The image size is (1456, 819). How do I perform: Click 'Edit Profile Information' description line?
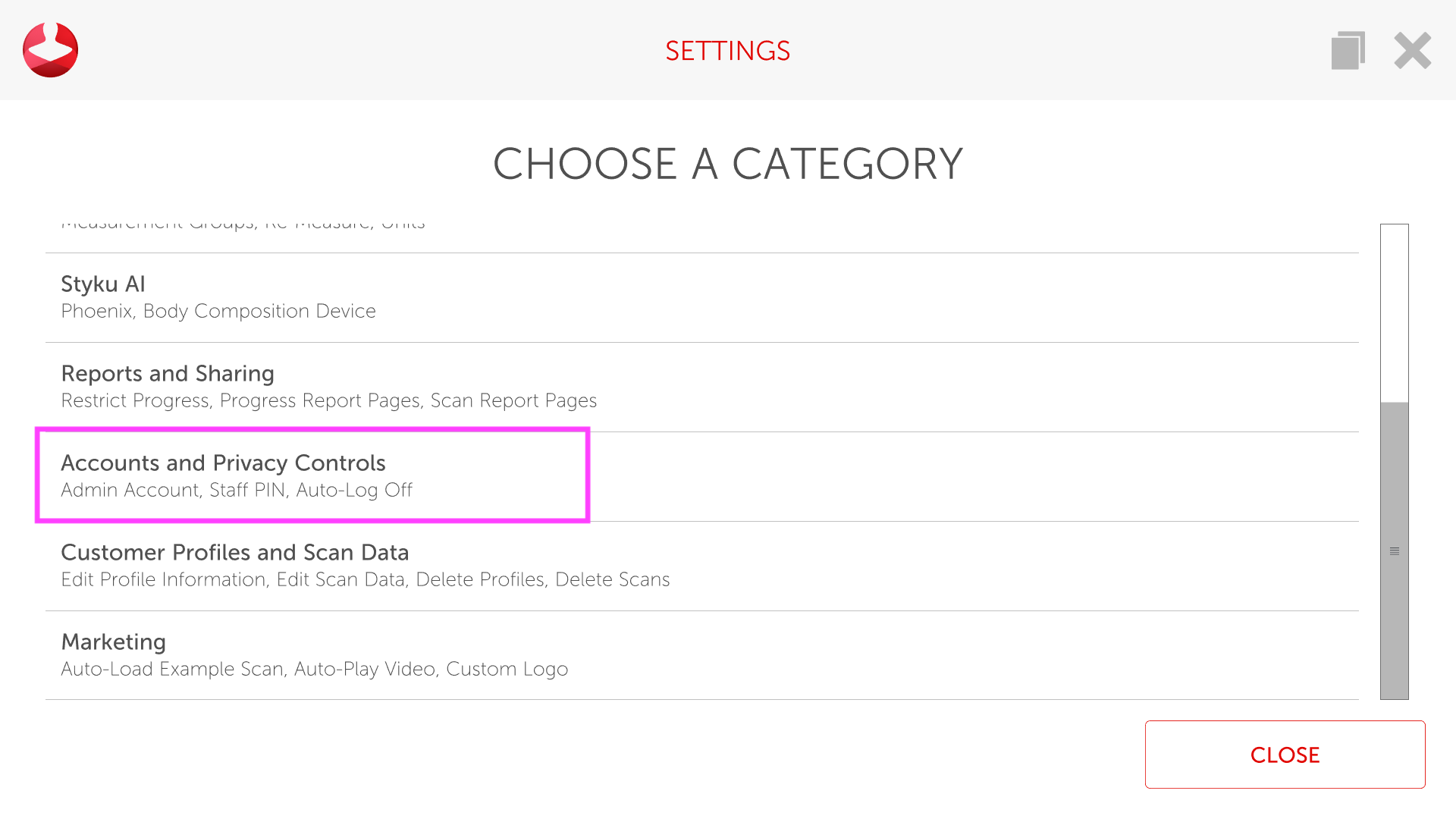click(x=365, y=580)
